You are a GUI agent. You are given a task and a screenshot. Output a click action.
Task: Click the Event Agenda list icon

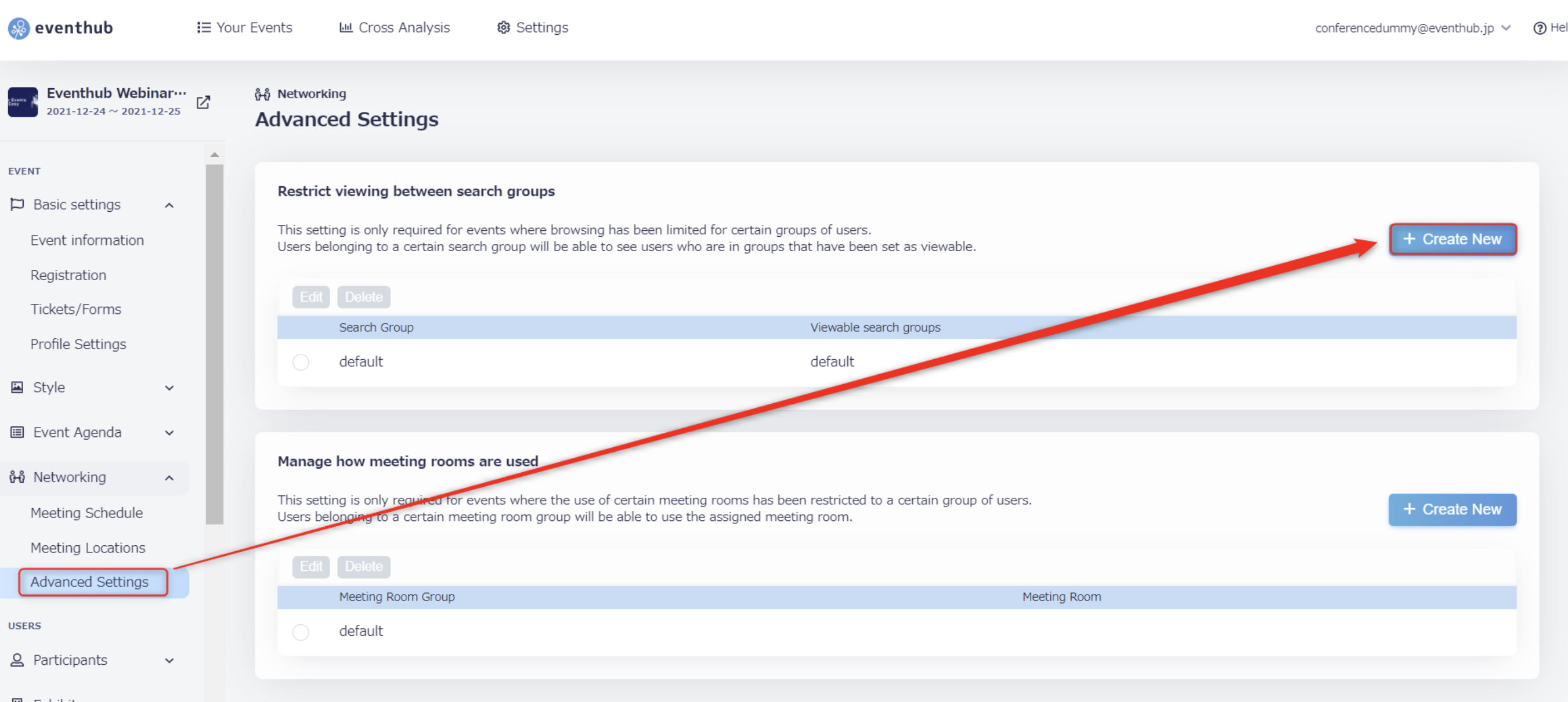(x=17, y=433)
